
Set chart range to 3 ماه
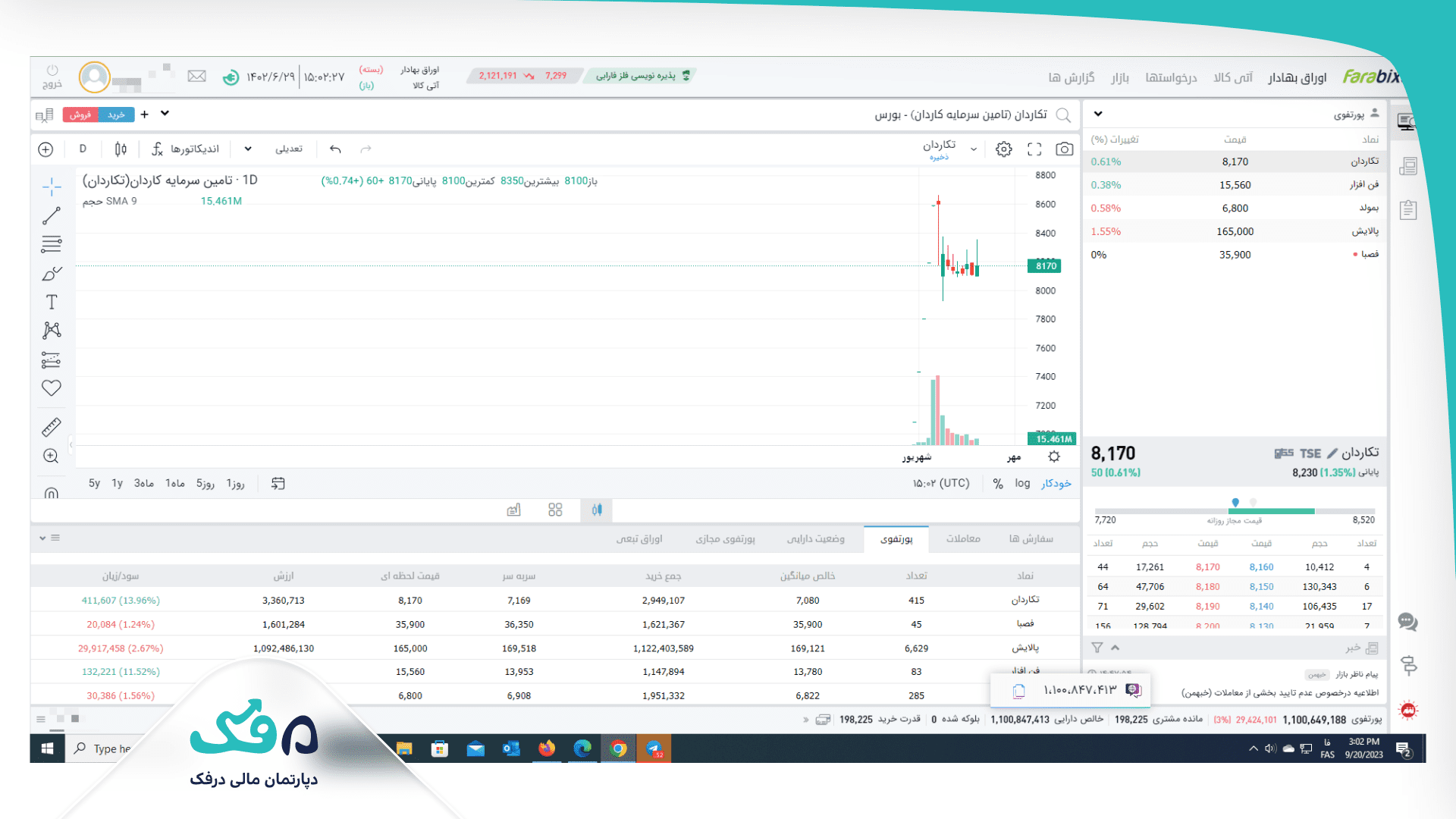pyautogui.click(x=144, y=483)
